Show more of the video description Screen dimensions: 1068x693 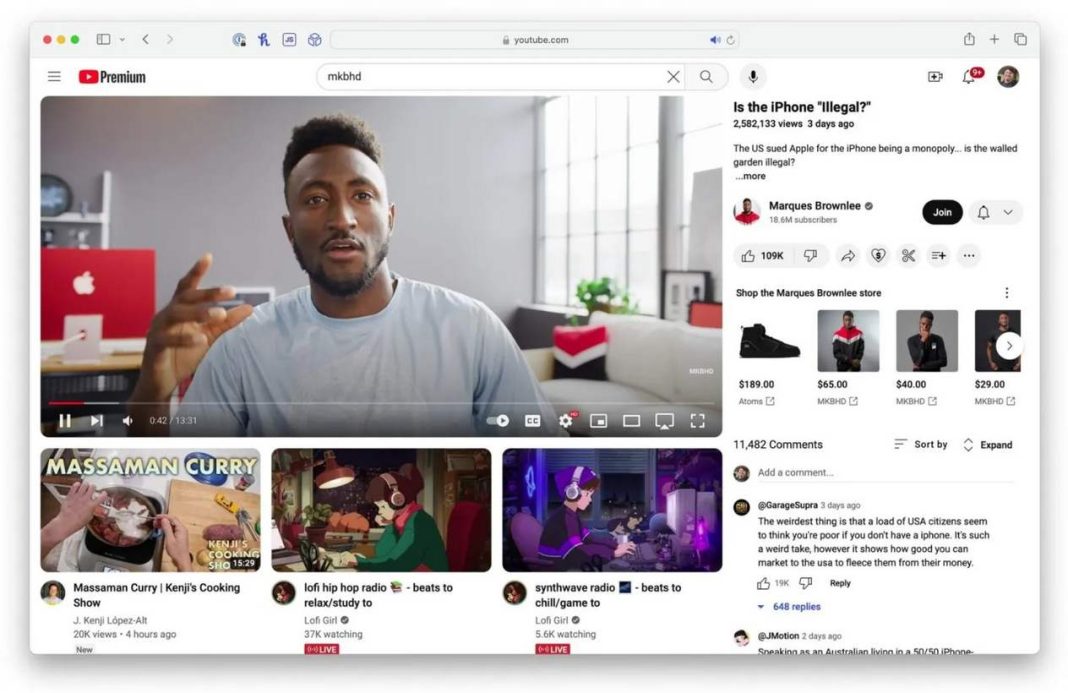751,176
